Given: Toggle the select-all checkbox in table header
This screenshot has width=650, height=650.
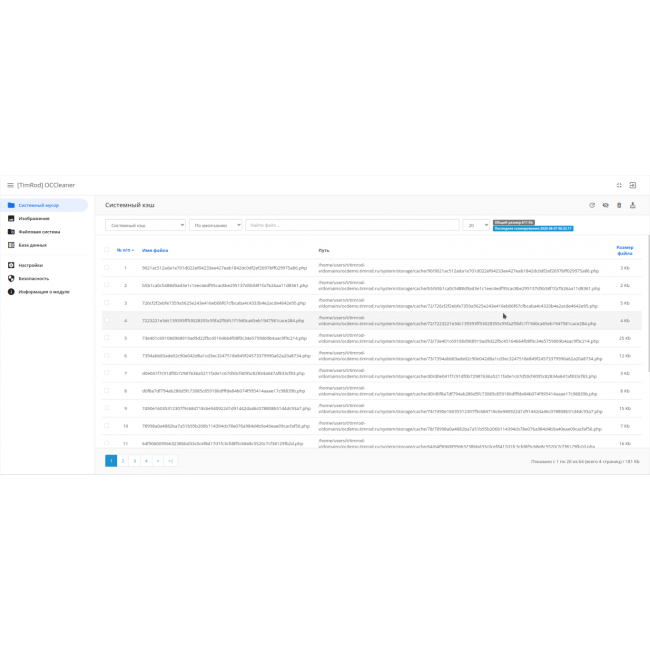Looking at the screenshot, I should click(x=108, y=250).
